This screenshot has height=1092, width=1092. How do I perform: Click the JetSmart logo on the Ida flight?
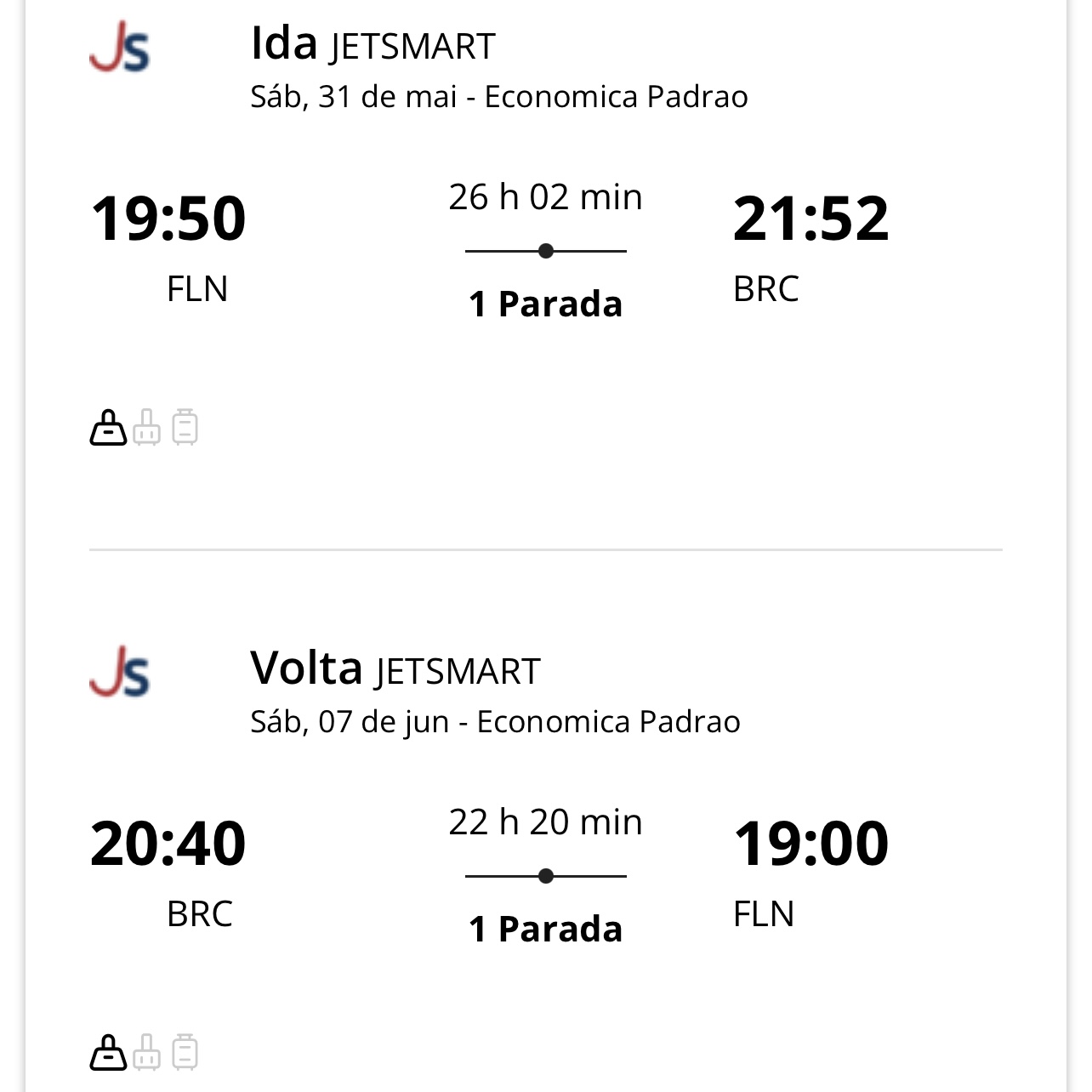coord(119,48)
